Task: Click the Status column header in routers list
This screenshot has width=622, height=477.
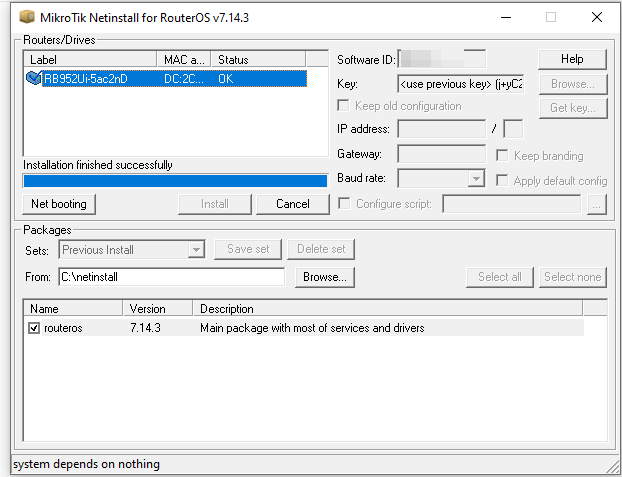Action: [258, 60]
